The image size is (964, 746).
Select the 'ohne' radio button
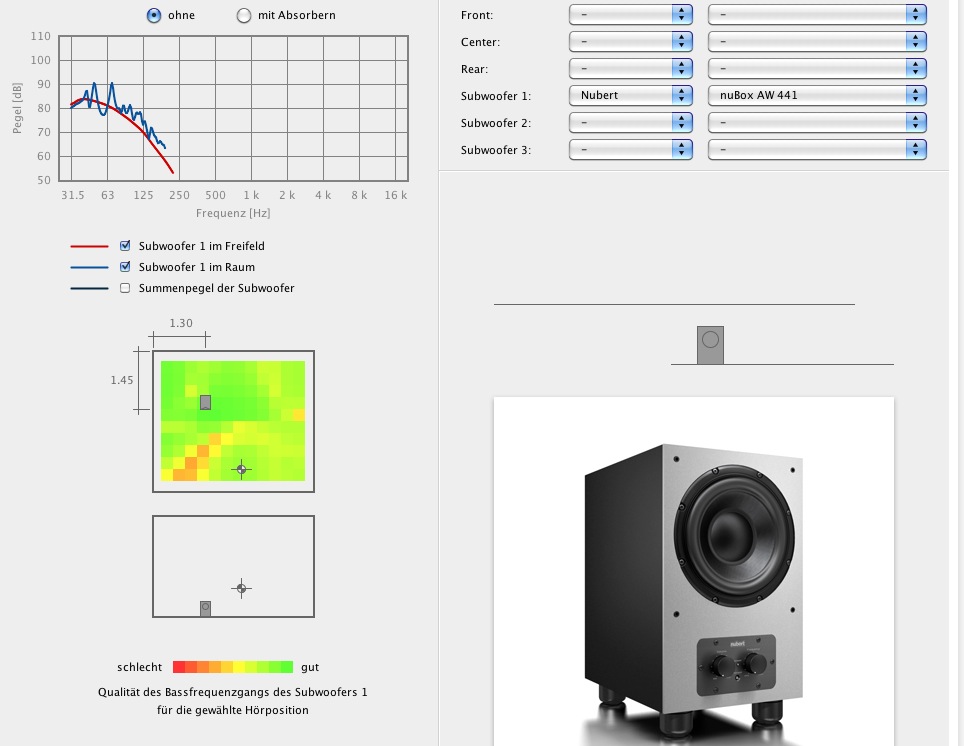tap(154, 15)
